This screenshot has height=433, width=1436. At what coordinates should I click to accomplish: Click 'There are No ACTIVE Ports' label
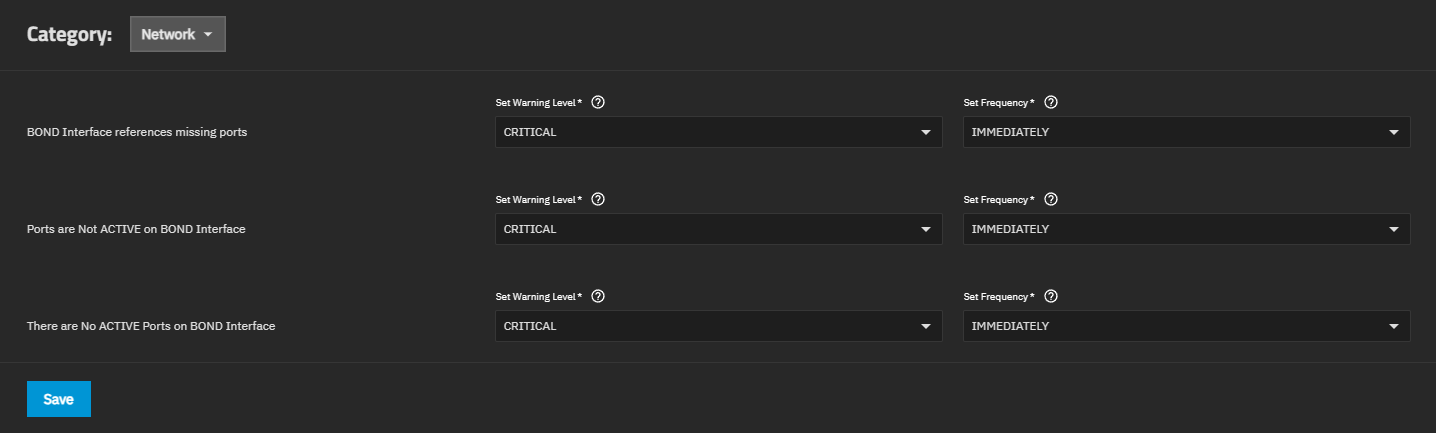(x=151, y=326)
